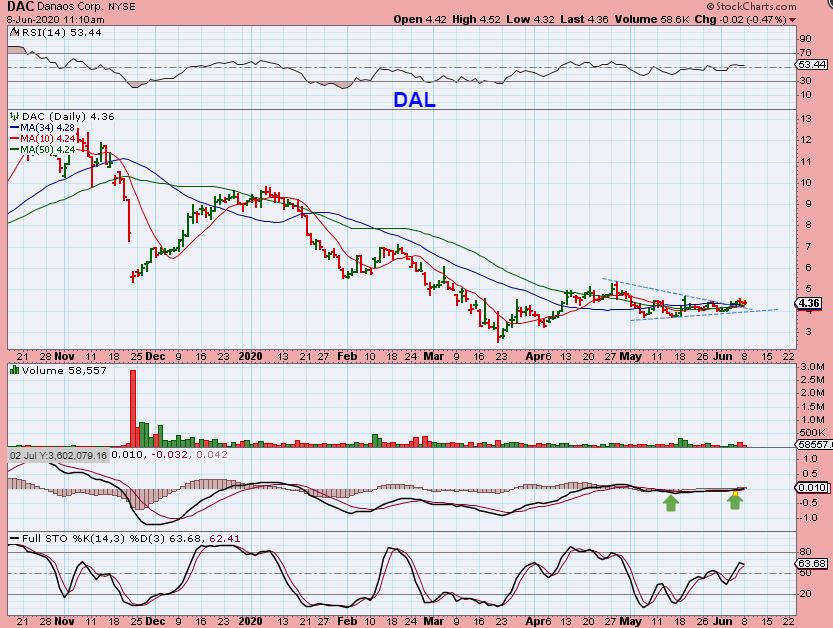
Task: Click the green arrow with yellow tip
Action: click(x=735, y=500)
